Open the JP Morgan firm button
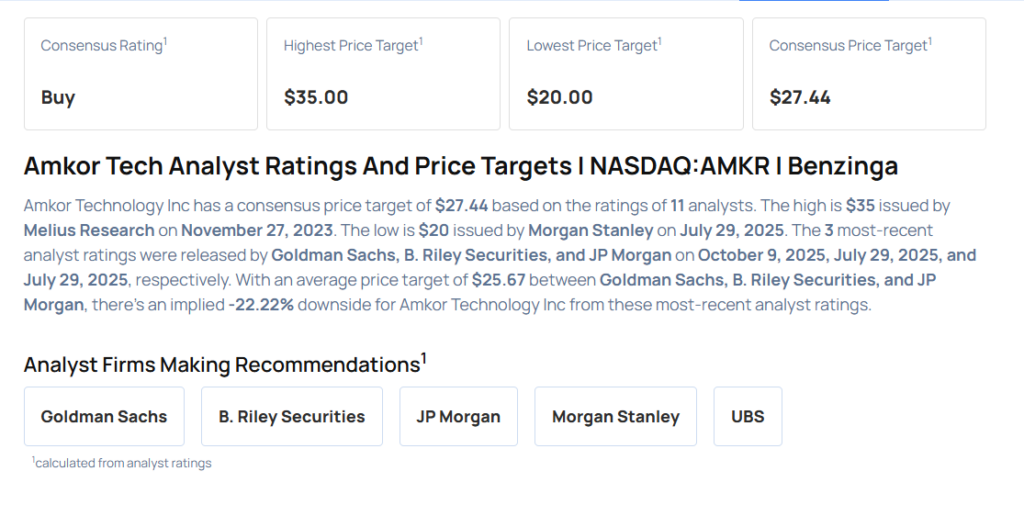 tap(458, 416)
